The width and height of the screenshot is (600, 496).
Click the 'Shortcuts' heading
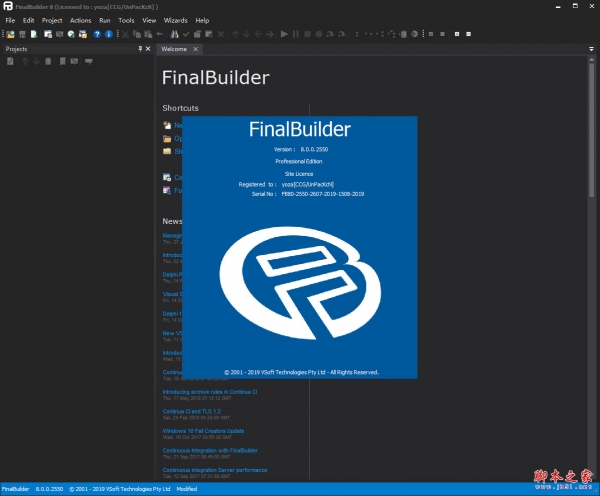pos(180,108)
